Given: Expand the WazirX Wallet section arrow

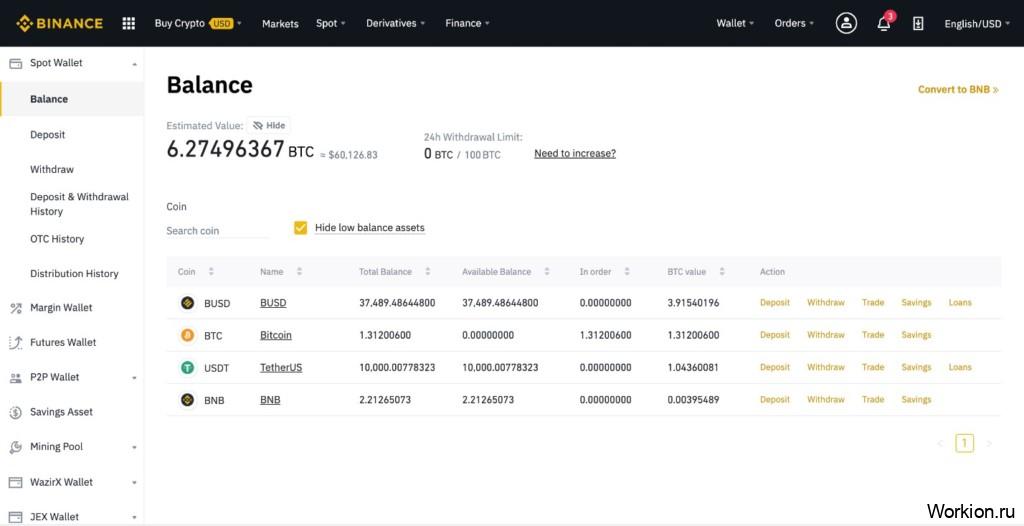Looking at the screenshot, I should coord(135,483).
